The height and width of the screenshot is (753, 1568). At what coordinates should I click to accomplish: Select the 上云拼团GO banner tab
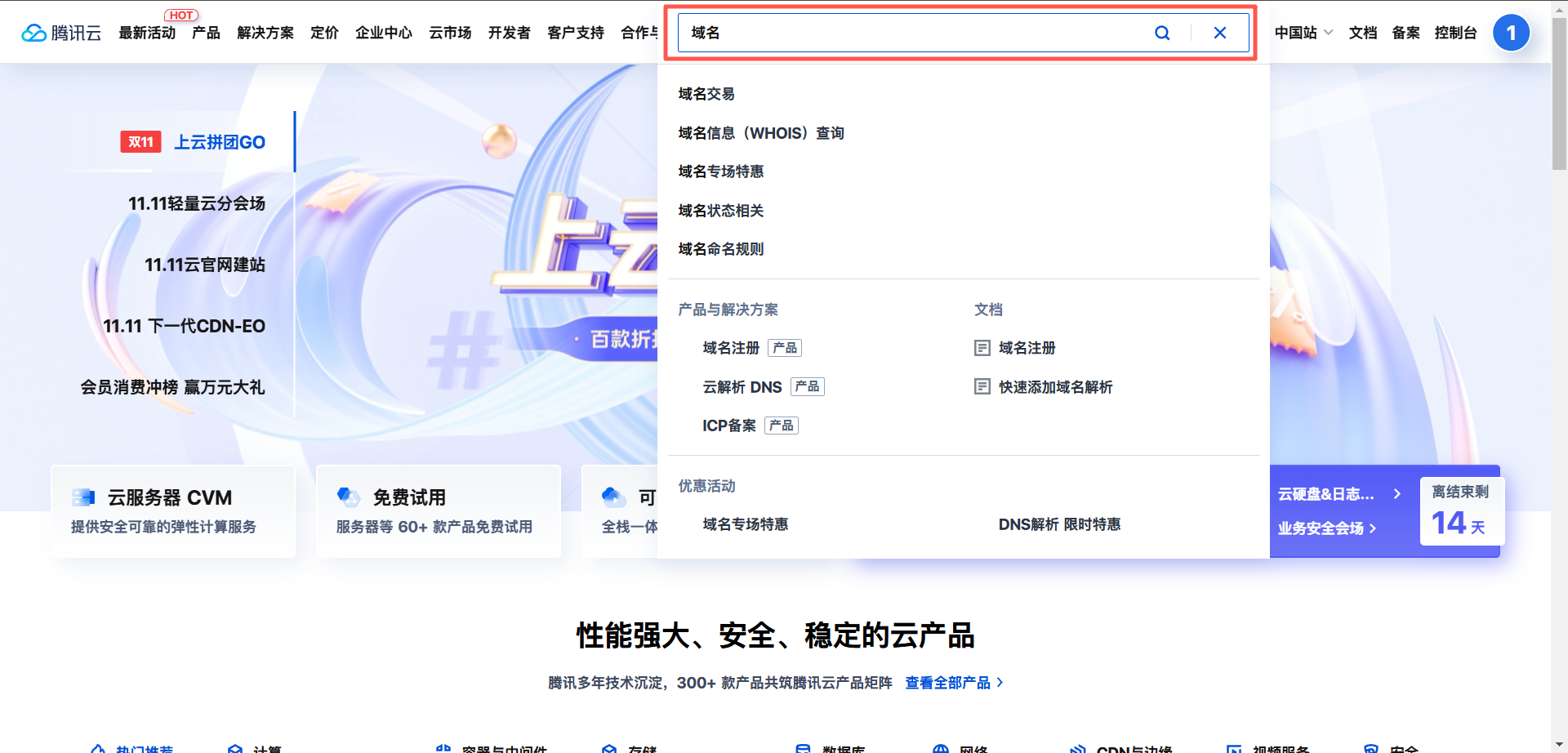220,142
